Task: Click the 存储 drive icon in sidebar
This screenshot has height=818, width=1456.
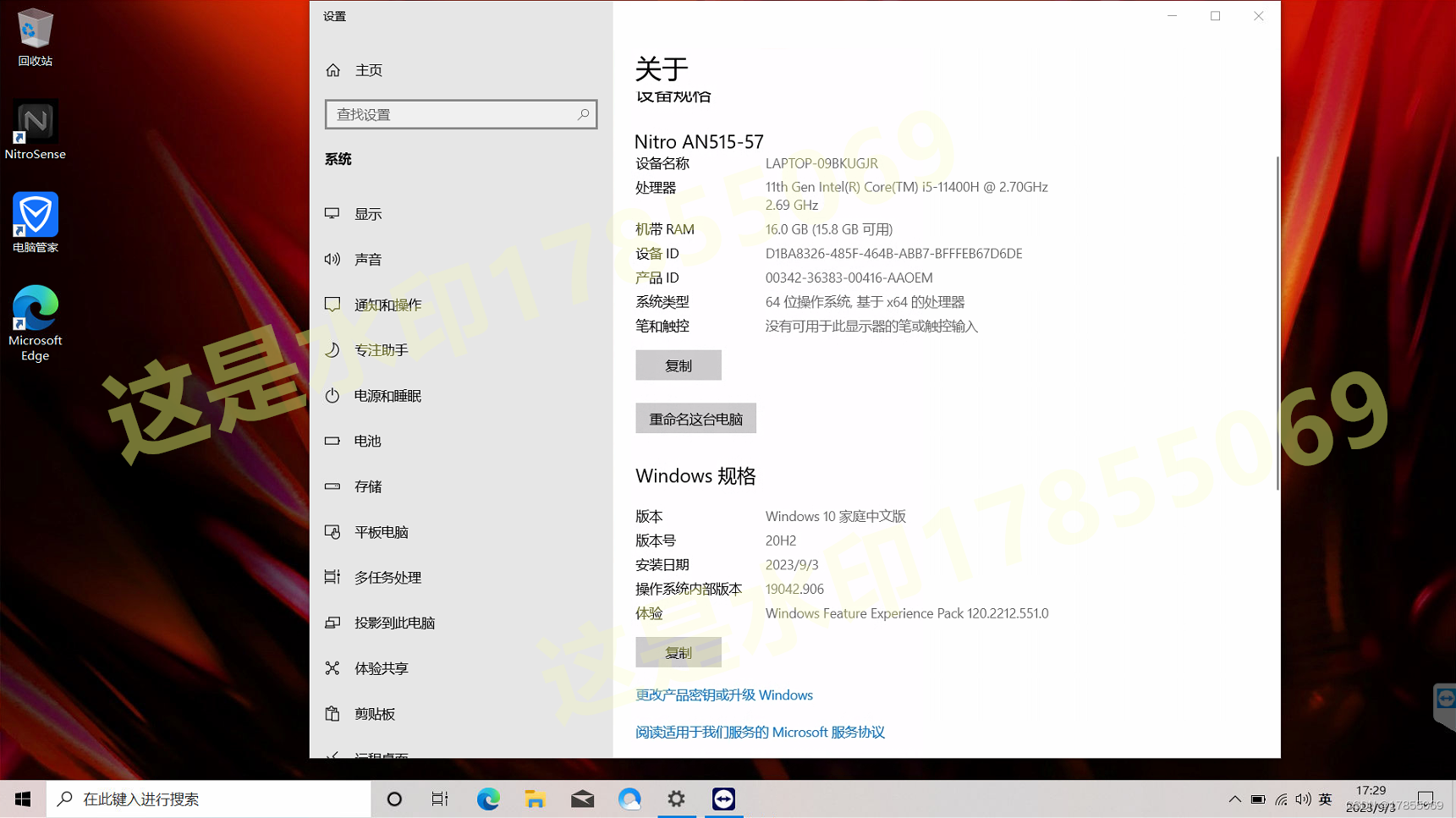Action: pyautogui.click(x=332, y=486)
